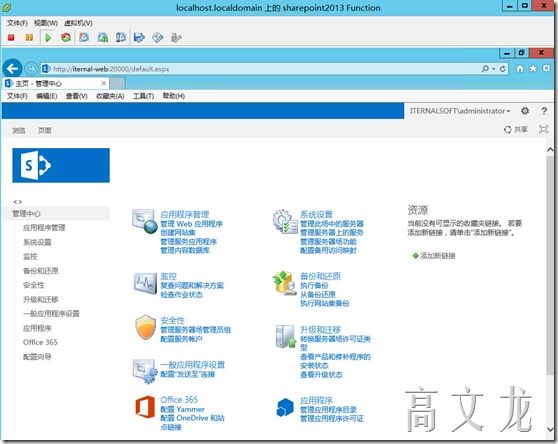Open browser tools gear icon
The width and height of the screenshot is (558, 444).
(x=546, y=68)
